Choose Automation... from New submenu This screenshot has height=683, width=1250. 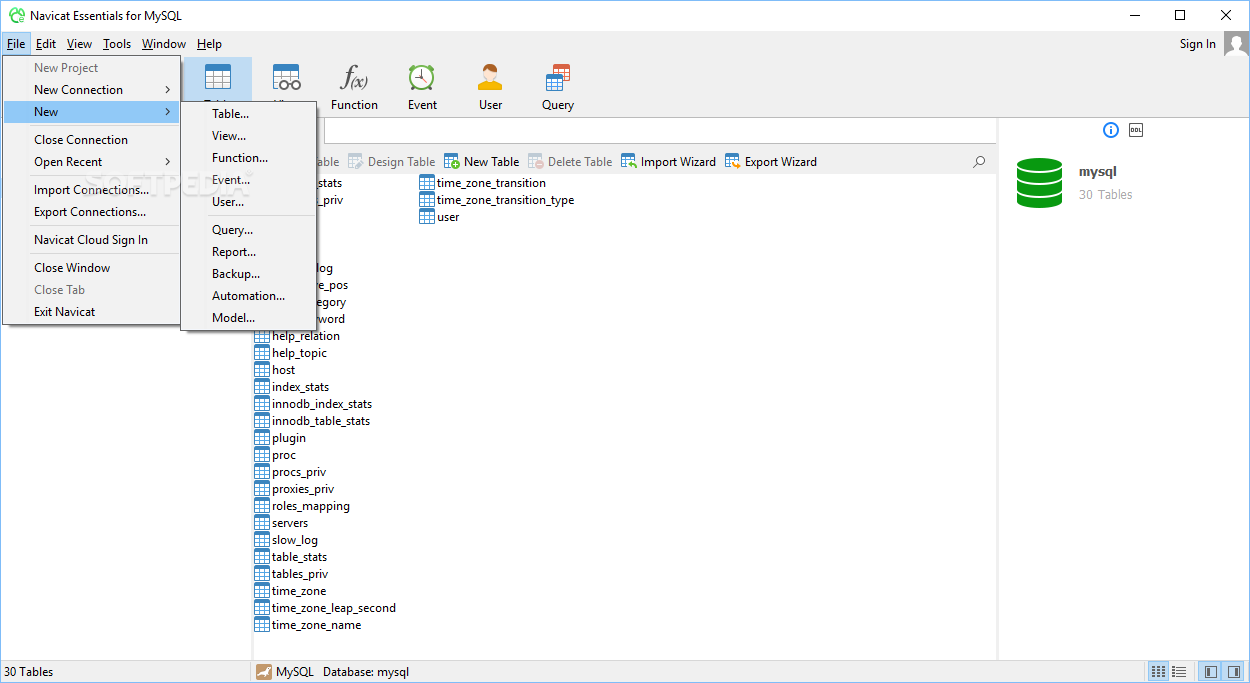click(x=248, y=296)
